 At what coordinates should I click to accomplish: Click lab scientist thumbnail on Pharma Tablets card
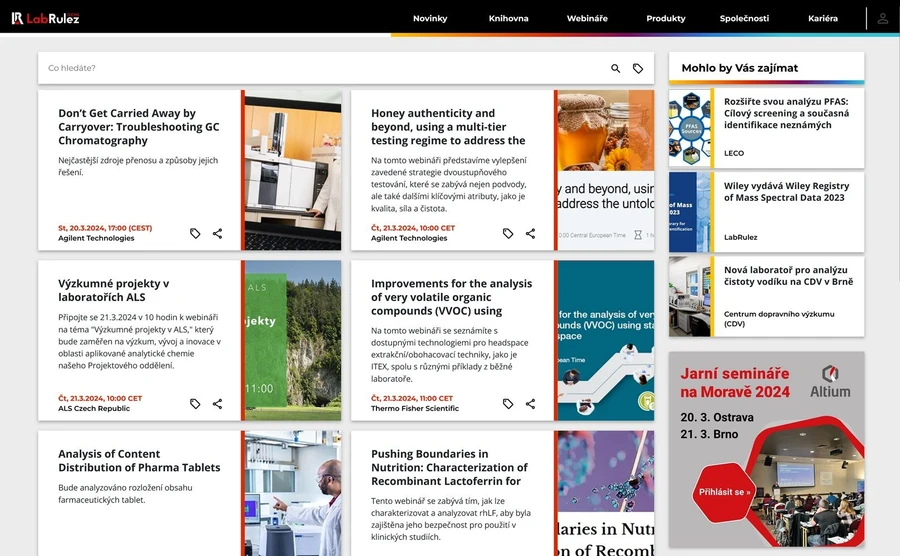(x=293, y=493)
